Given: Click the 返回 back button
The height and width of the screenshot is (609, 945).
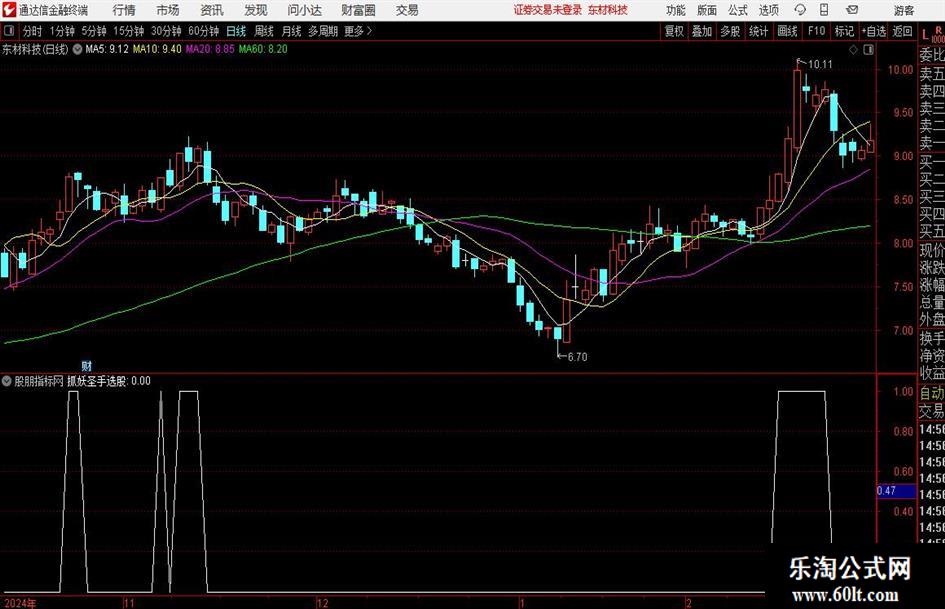Looking at the screenshot, I should pos(902,31).
